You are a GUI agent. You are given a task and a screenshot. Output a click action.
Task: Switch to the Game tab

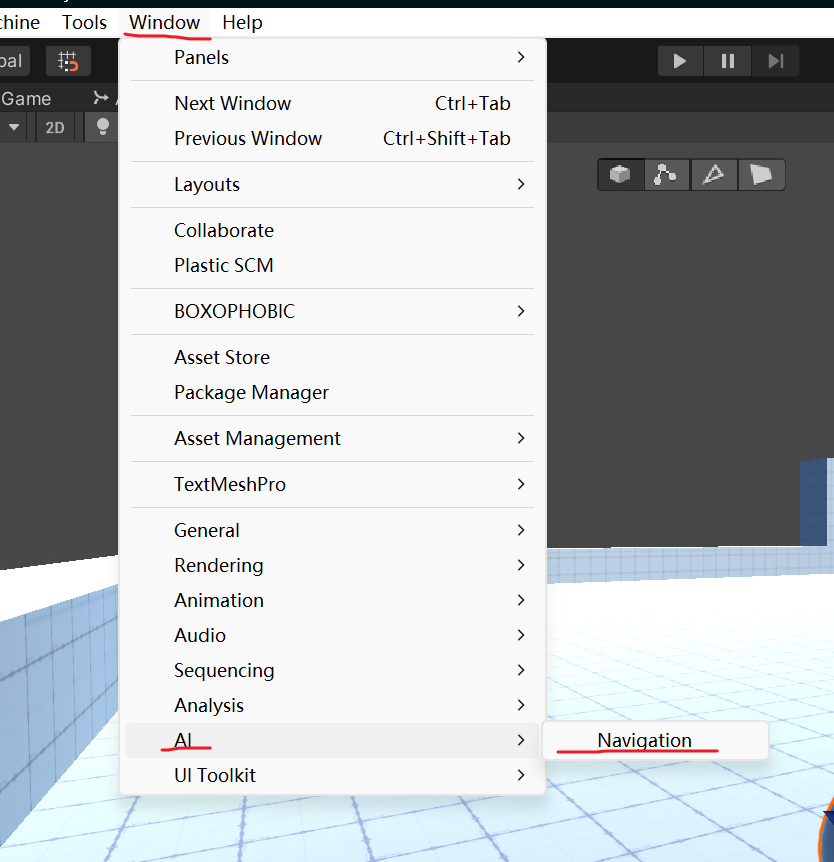click(x=26, y=98)
